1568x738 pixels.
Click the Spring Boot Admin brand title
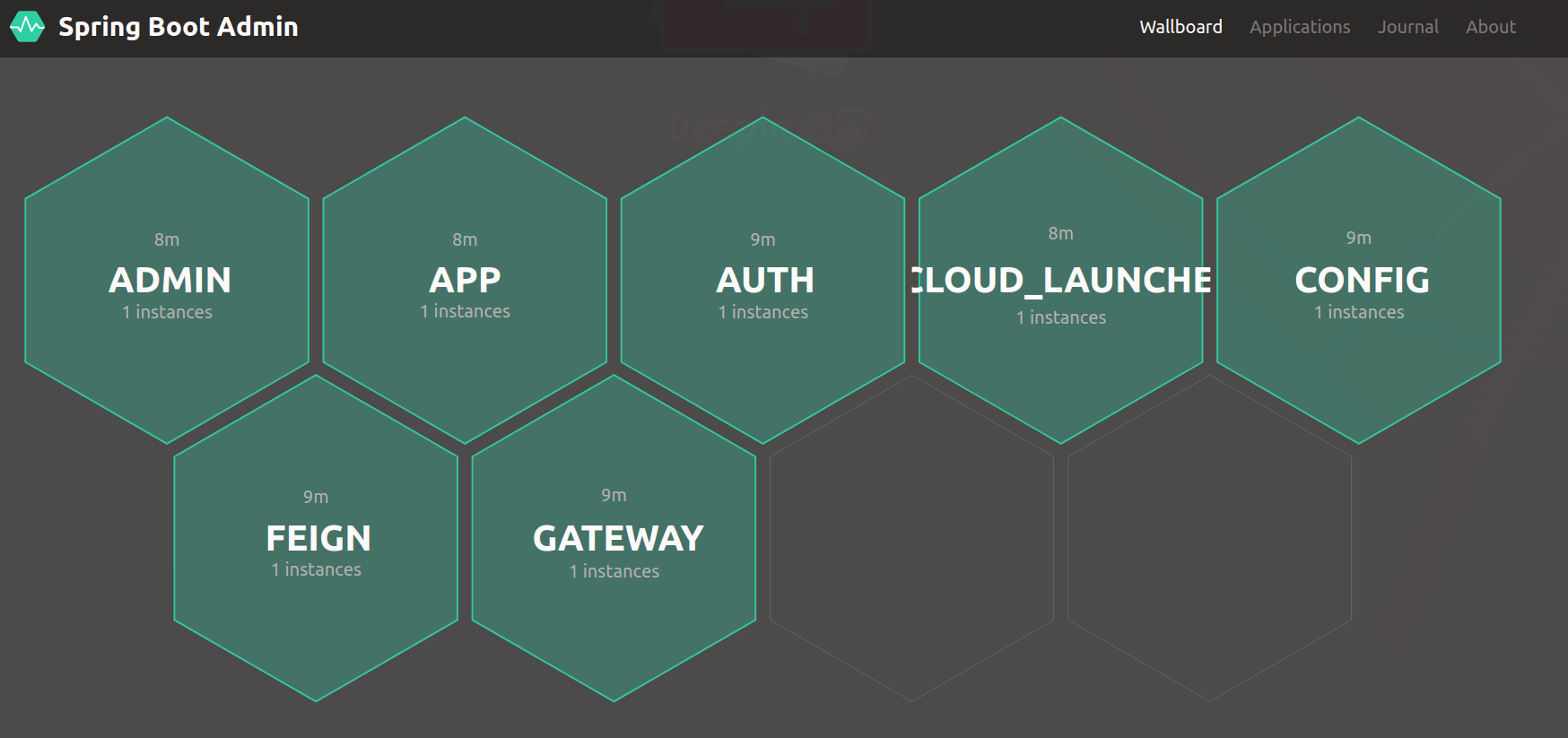pos(179,27)
